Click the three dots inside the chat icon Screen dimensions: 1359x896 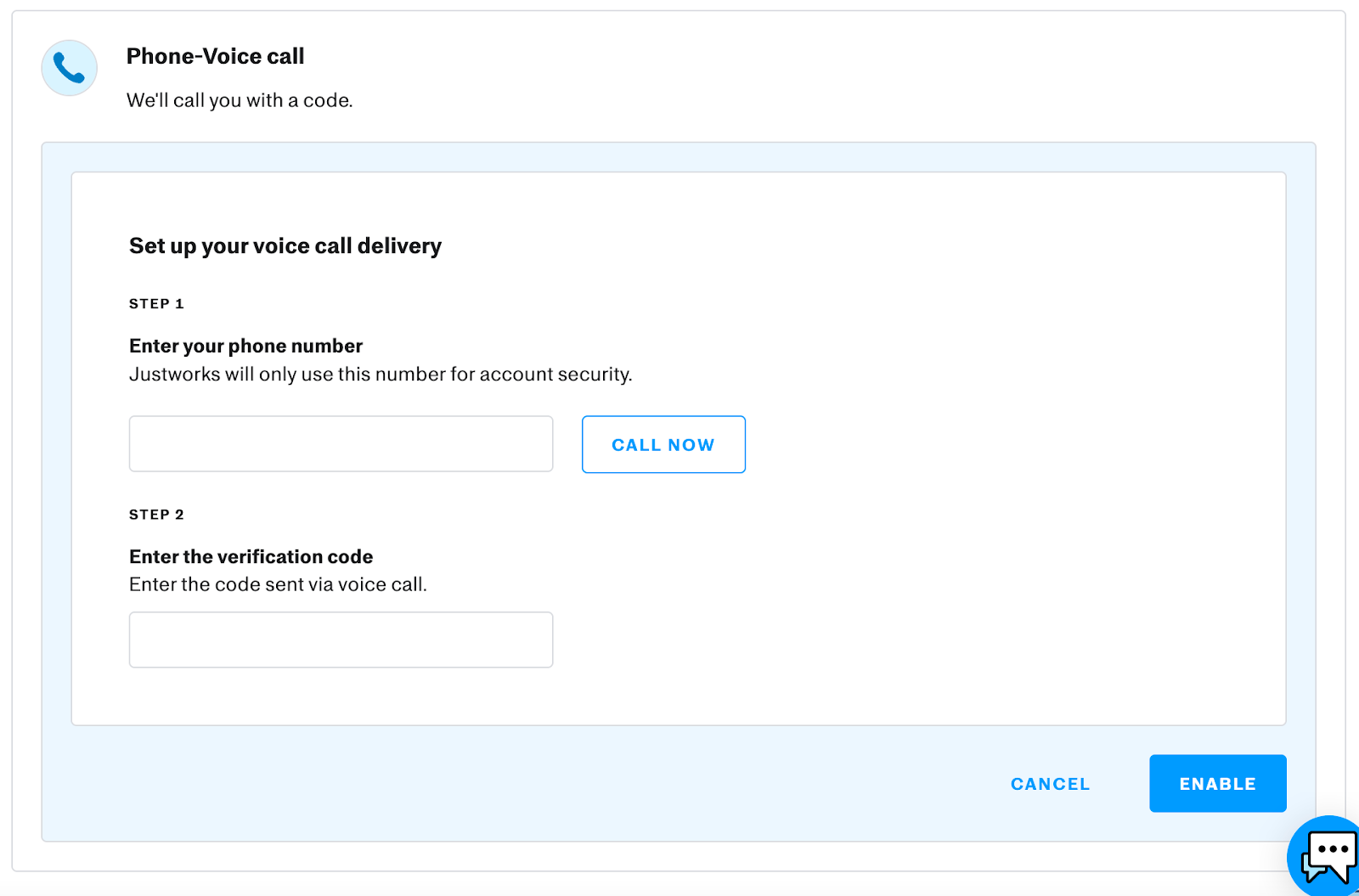1333,849
